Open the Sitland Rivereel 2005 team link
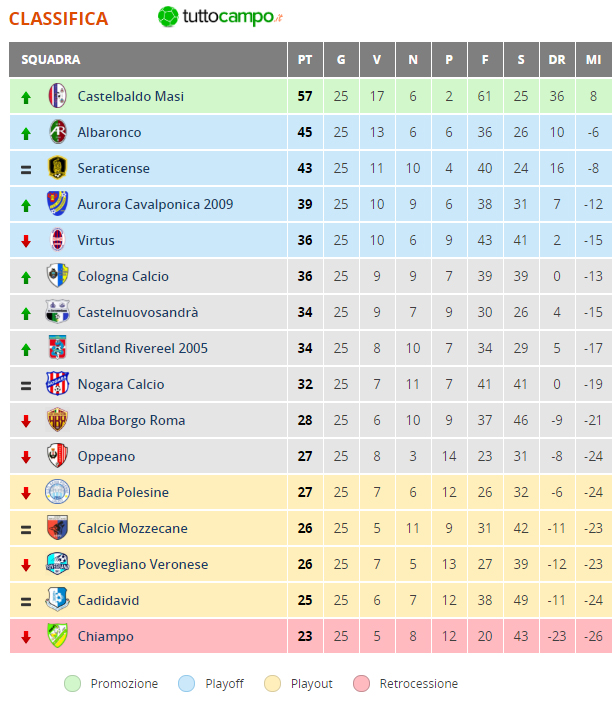This screenshot has height=706, width=612. 142,348
